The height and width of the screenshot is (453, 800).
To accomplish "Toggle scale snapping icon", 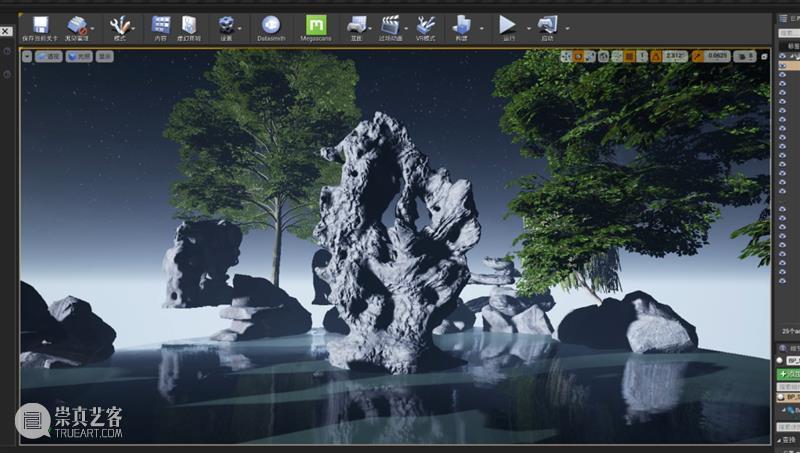I will 697,56.
